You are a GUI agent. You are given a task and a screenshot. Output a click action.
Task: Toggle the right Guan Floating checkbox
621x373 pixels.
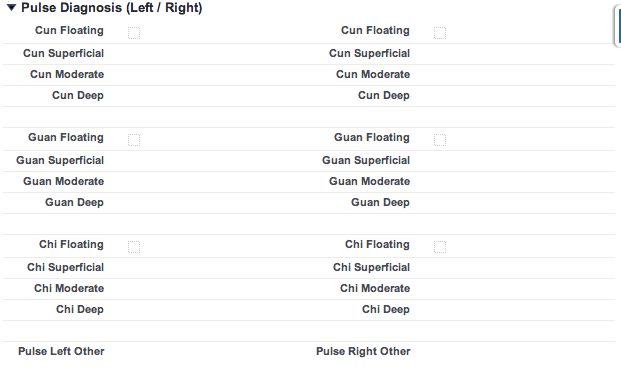click(x=440, y=140)
